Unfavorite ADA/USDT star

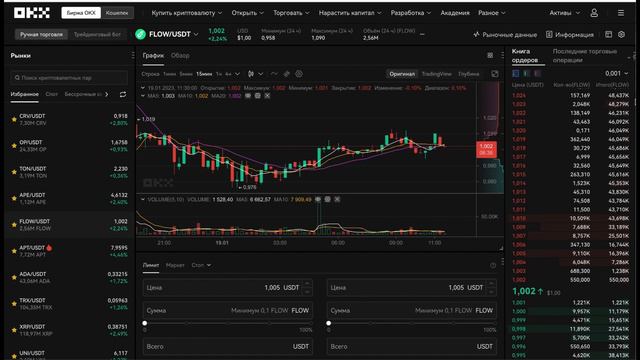click(14, 278)
